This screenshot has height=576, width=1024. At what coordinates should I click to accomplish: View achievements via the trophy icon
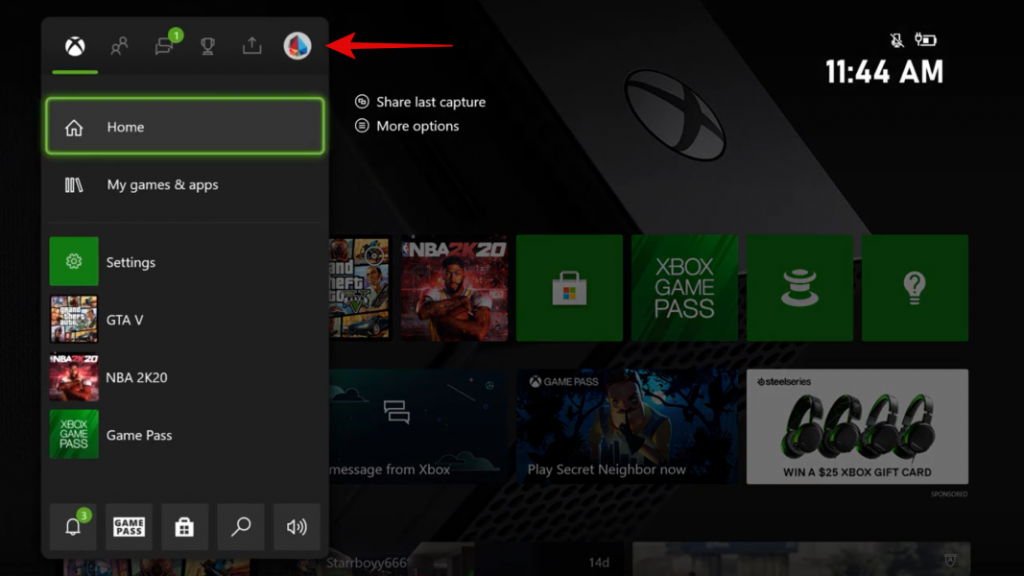pos(206,44)
